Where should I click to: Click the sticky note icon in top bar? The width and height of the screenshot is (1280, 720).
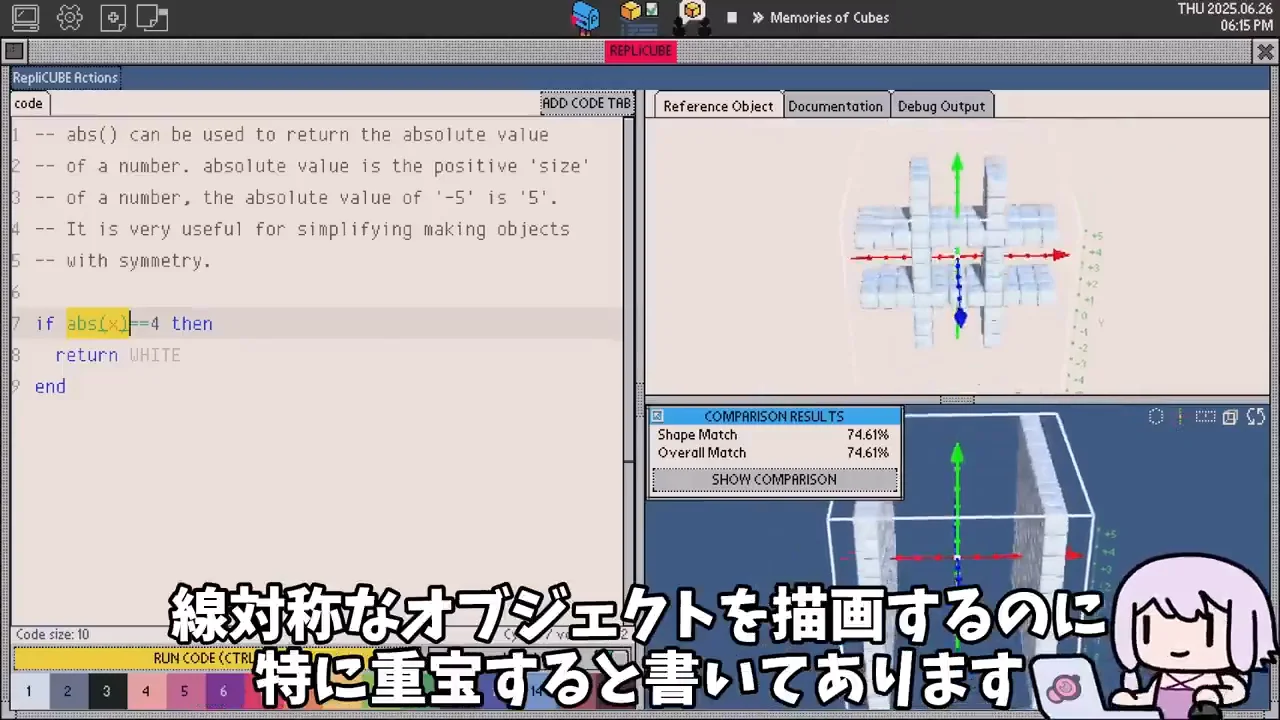152,17
